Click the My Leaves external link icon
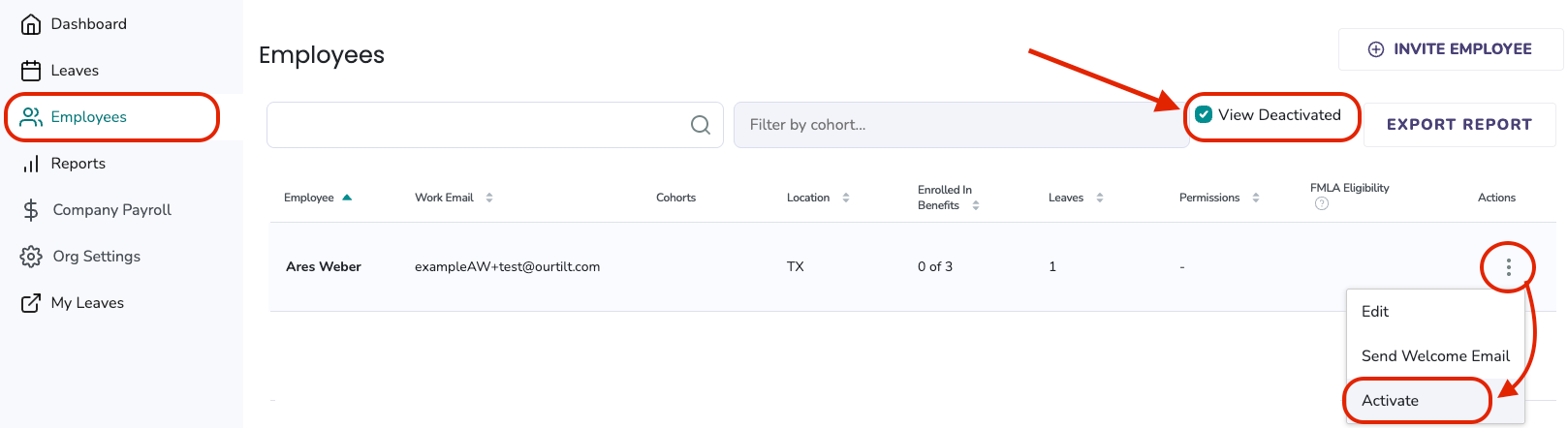 click(x=31, y=303)
